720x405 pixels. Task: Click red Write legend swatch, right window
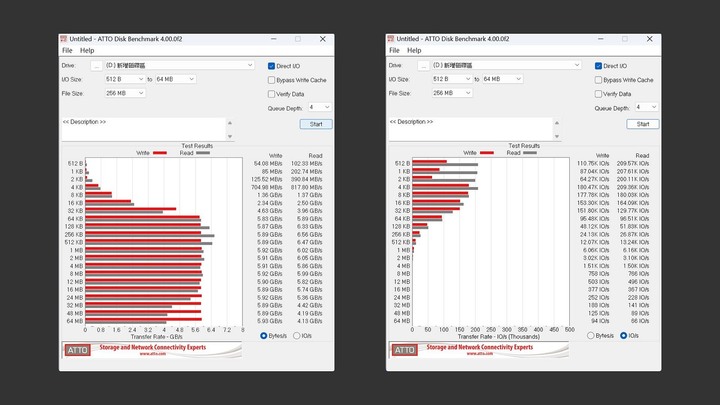(x=487, y=153)
